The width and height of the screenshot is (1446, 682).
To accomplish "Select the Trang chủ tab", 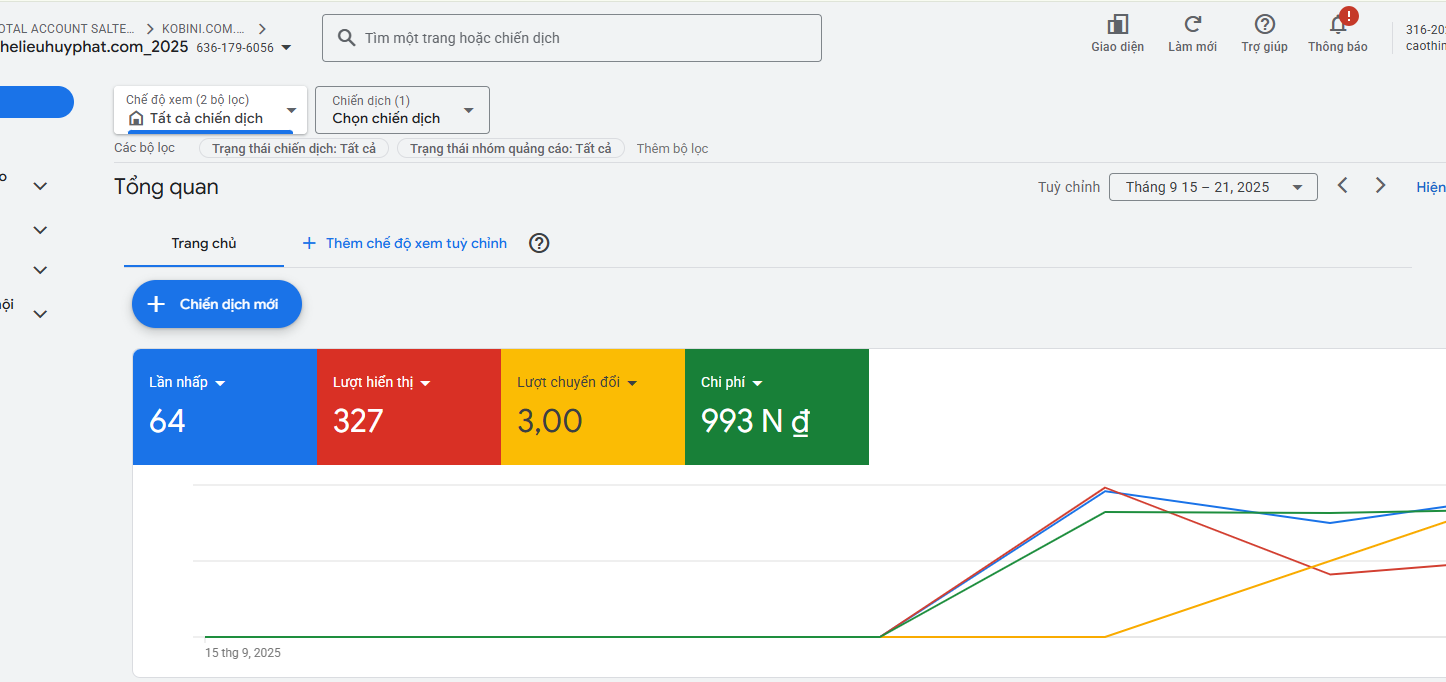I will [x=204, y=243].
